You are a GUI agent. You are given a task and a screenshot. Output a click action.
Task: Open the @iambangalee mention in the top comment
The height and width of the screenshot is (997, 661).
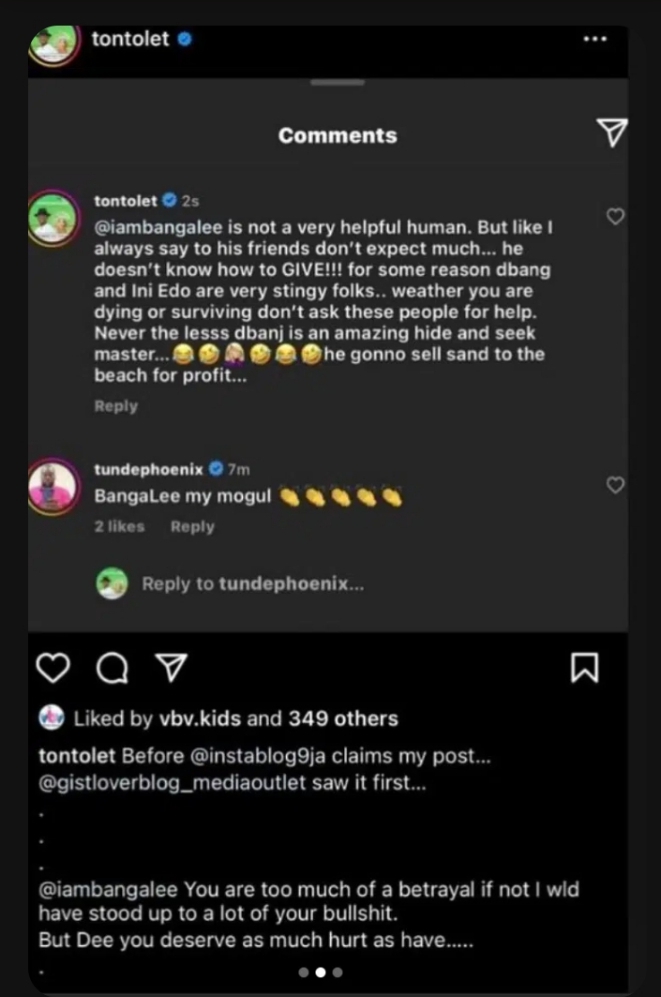coord(154,227)
